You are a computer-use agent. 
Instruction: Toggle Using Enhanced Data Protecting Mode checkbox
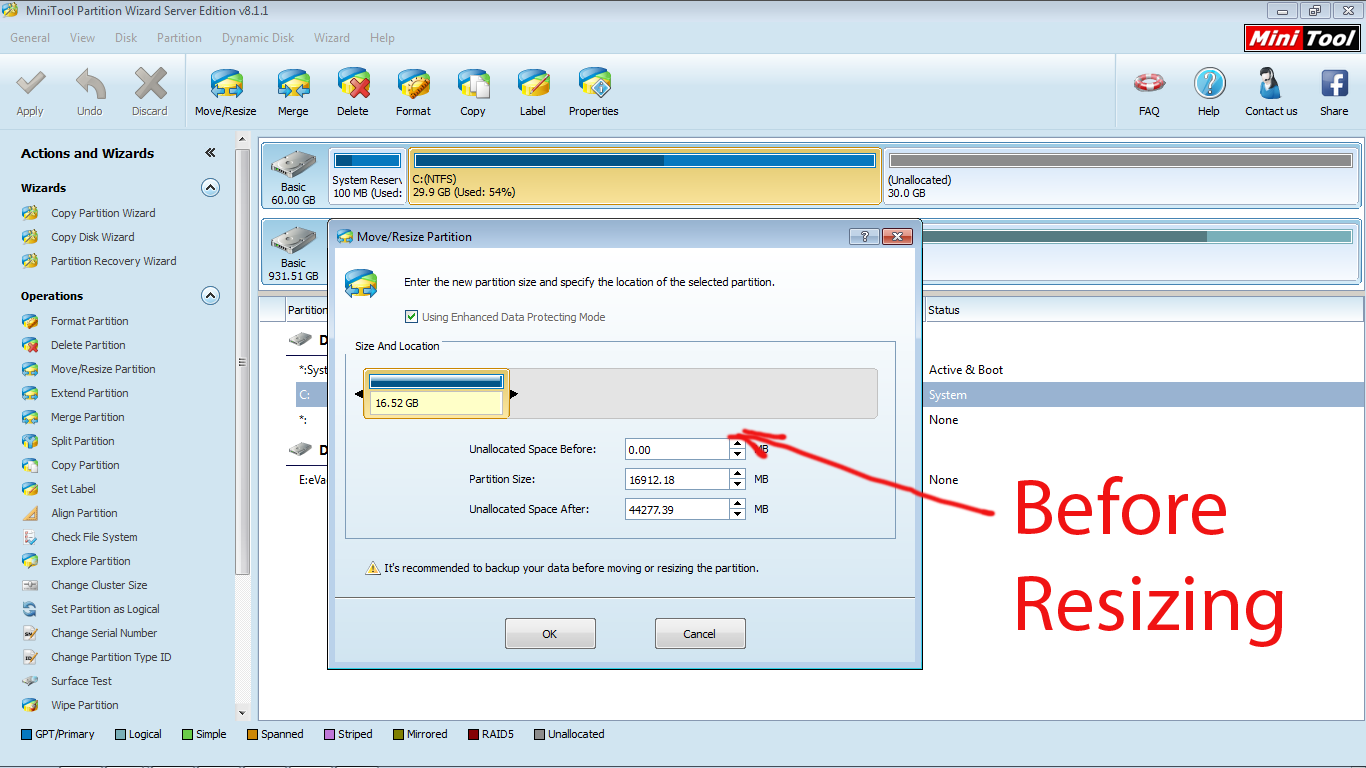coord(411,317)
